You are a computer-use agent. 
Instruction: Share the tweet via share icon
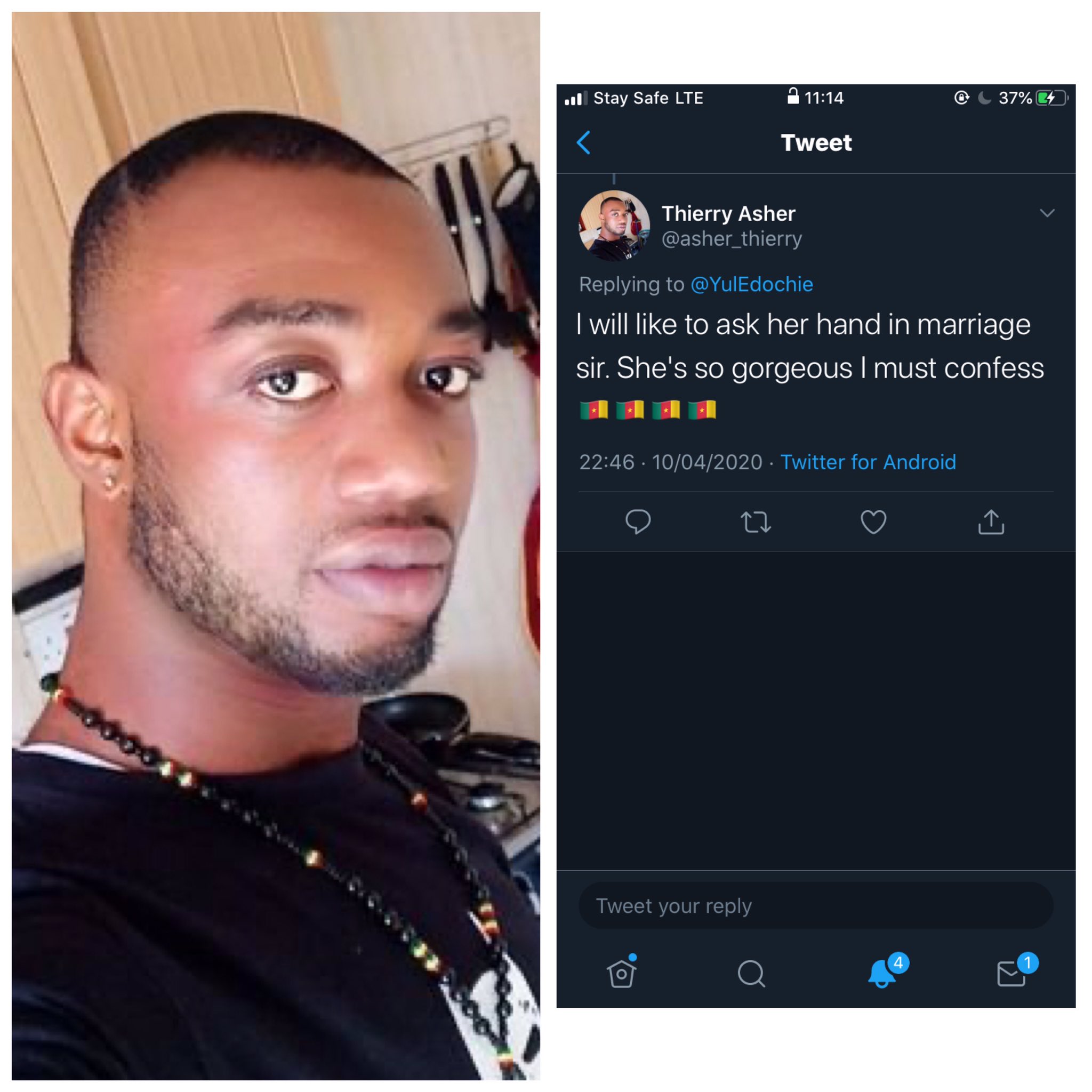coord(991,521)
